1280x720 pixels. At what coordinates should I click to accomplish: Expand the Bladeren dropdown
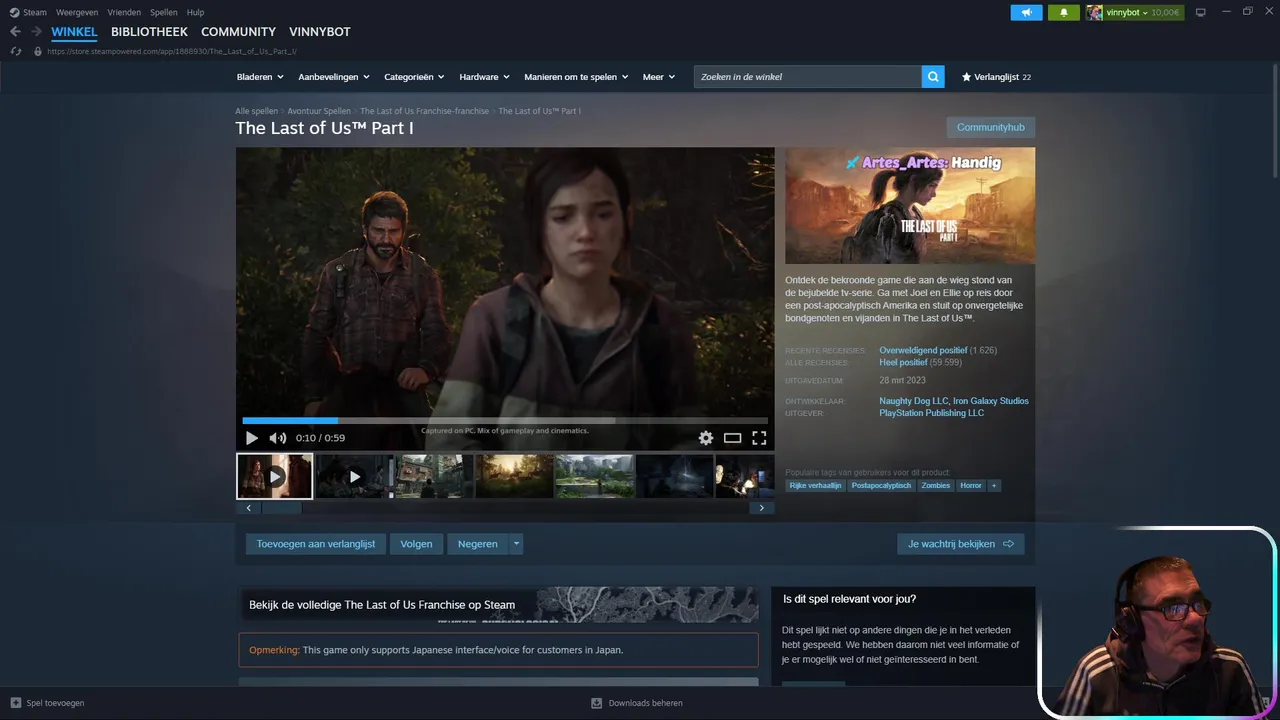click(260, 77)
